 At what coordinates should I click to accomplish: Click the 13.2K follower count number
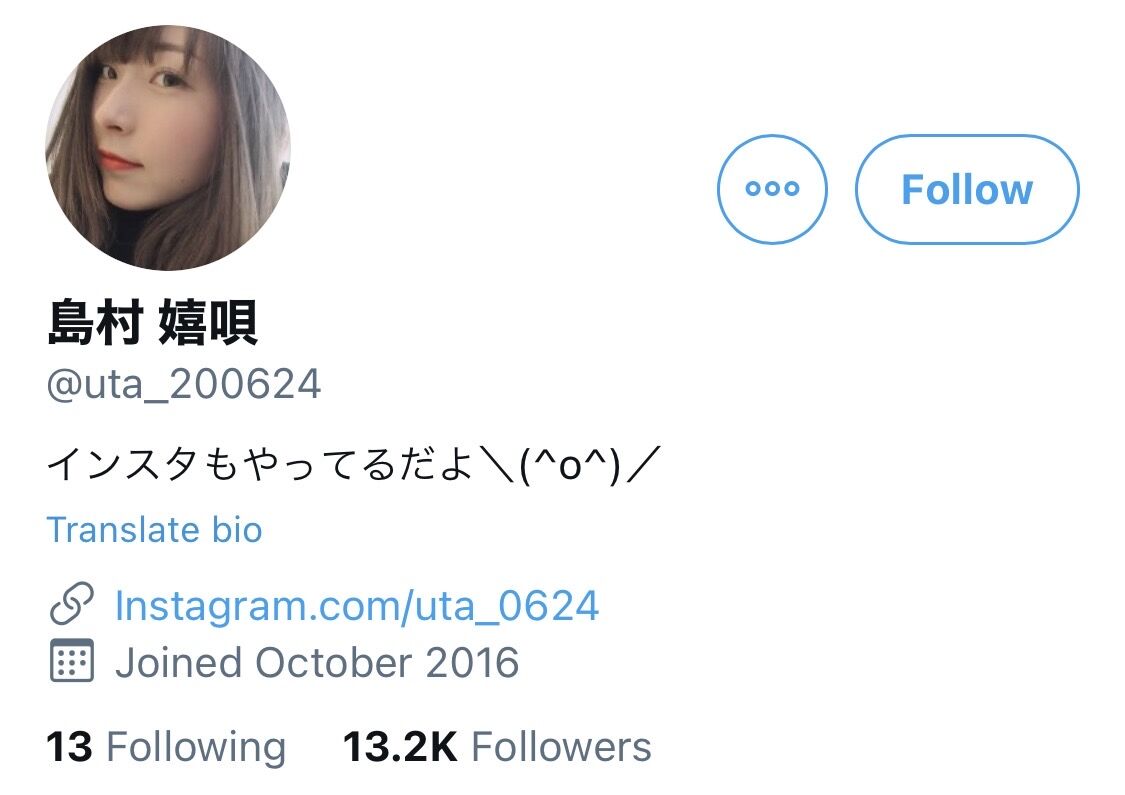click(400, 747)
